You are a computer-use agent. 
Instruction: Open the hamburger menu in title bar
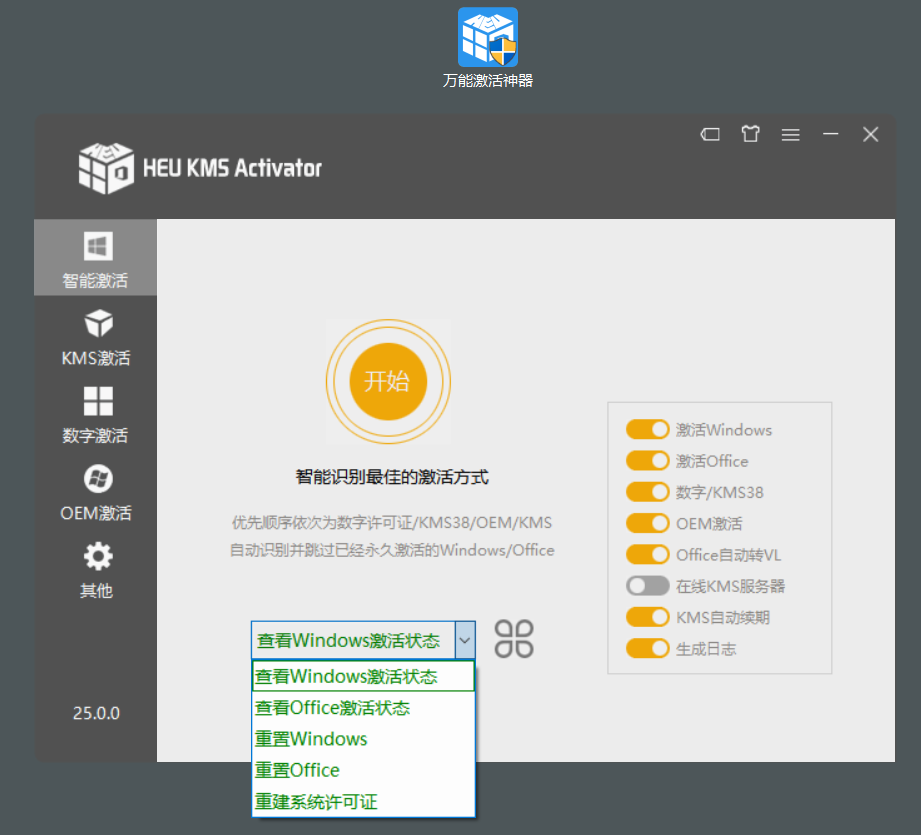click(791, 135)
